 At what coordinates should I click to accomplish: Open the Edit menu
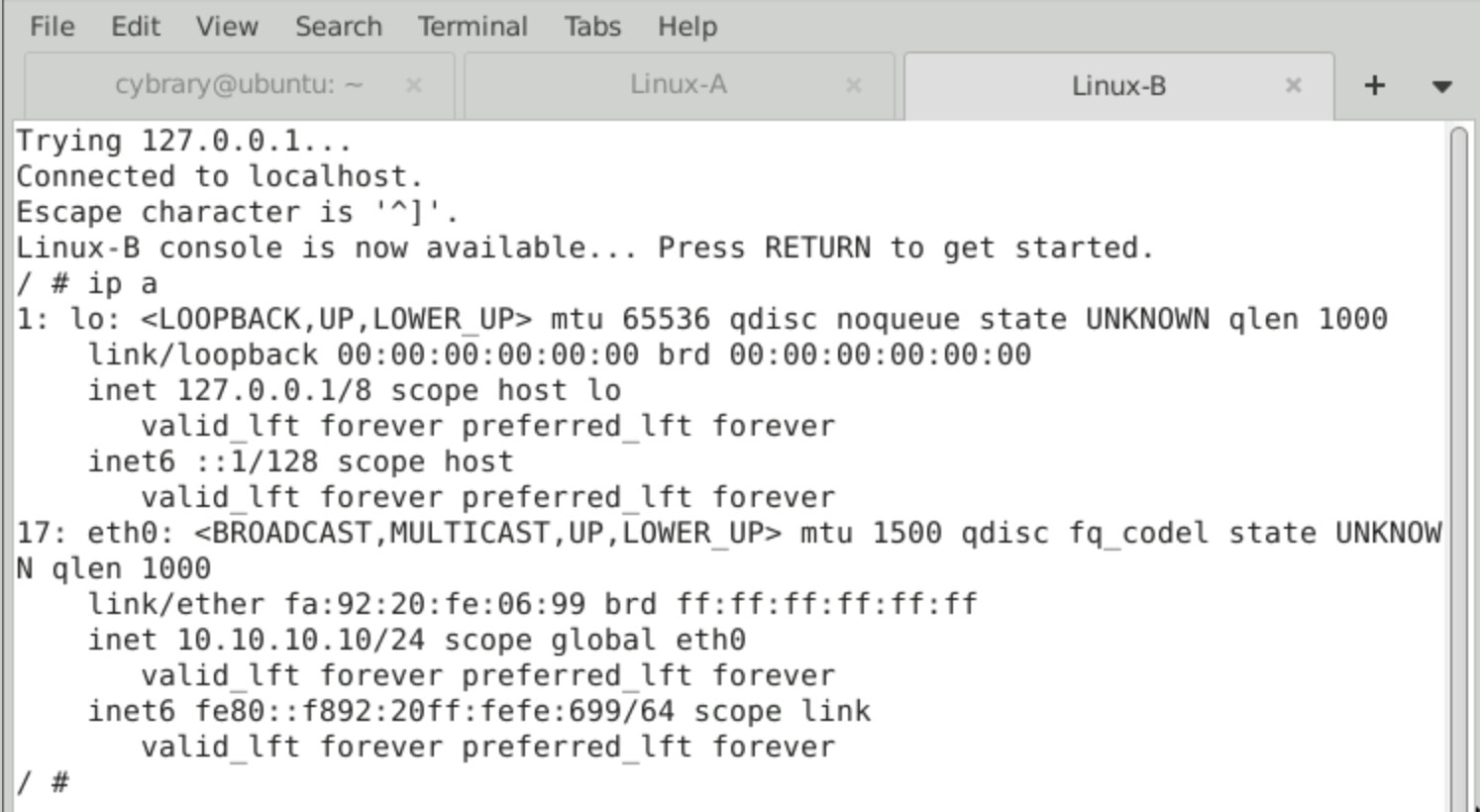(x=135, y=27)
